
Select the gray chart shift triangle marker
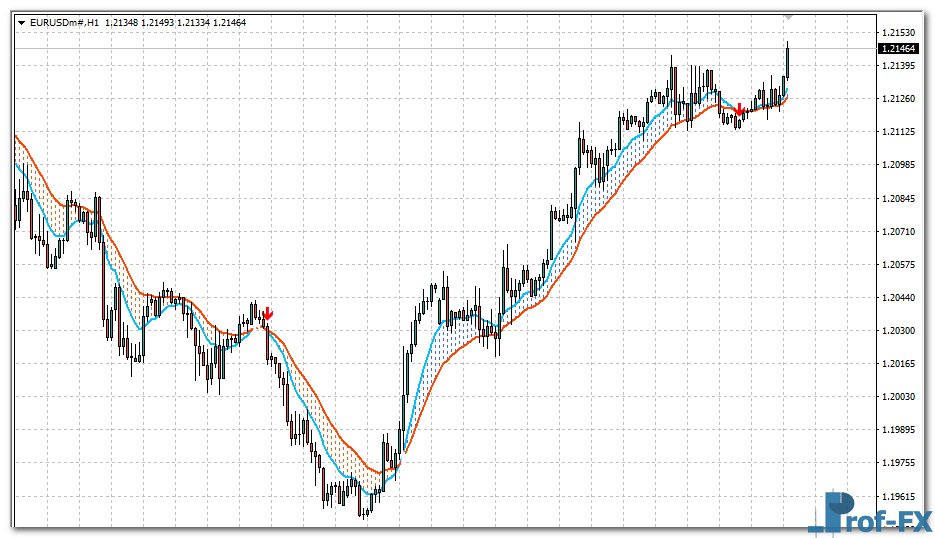coord(789,18)
